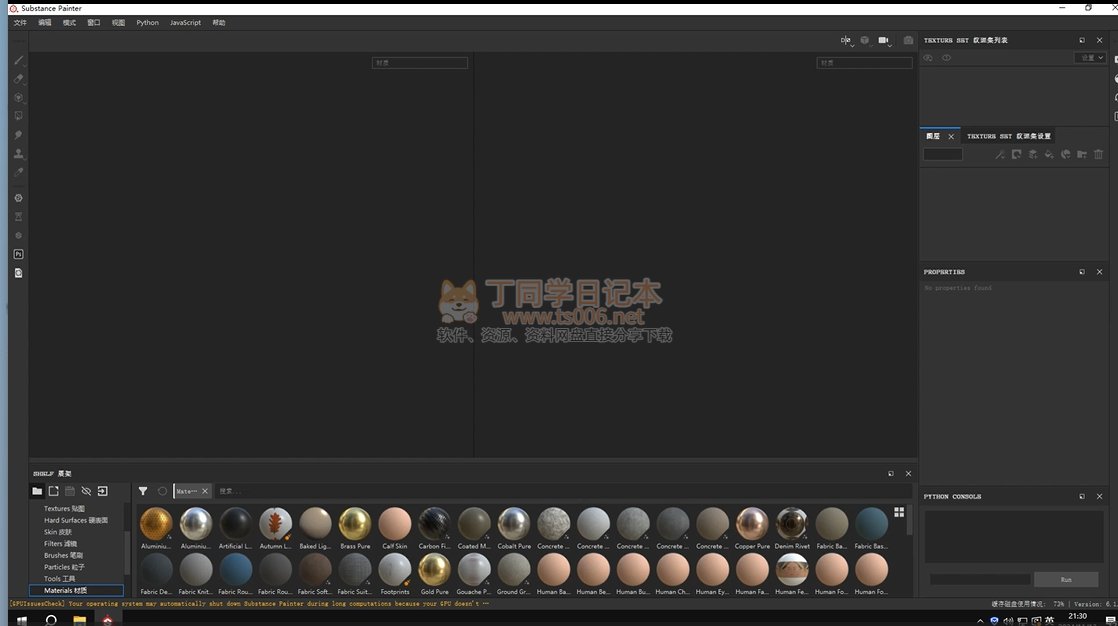Screen dimensions: 1118x626
Task: Open the 设置 dropdown in Texture Set list
Action: tap(1091, 58)
